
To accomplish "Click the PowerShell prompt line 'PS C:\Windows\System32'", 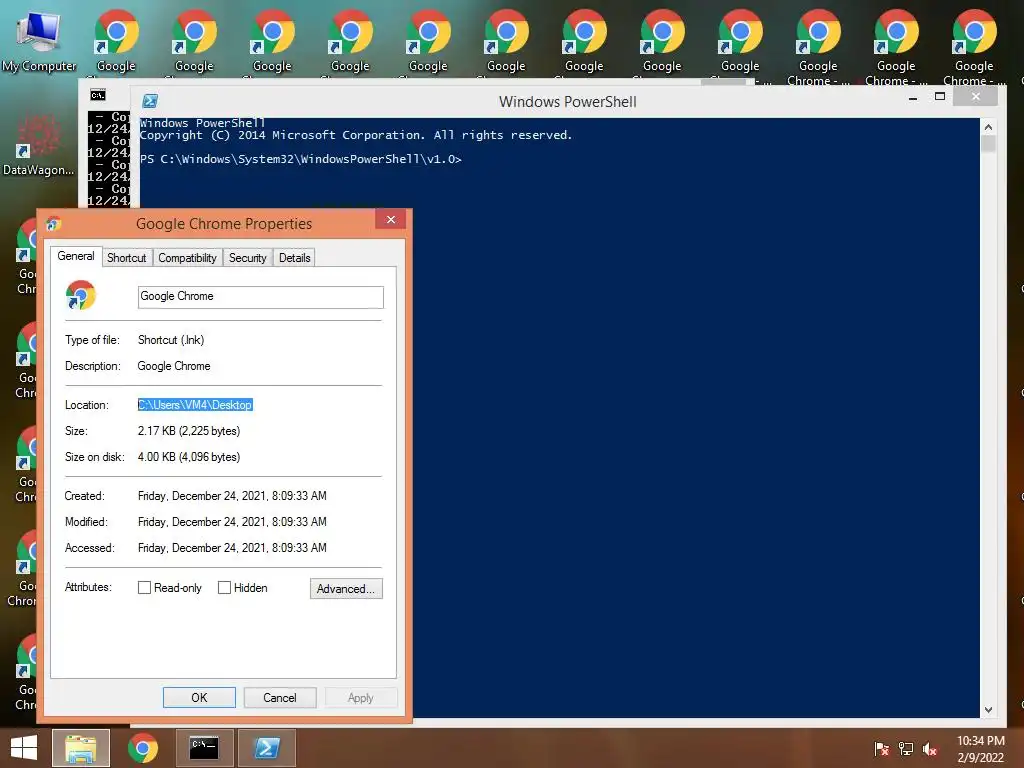I will (300, 159).
